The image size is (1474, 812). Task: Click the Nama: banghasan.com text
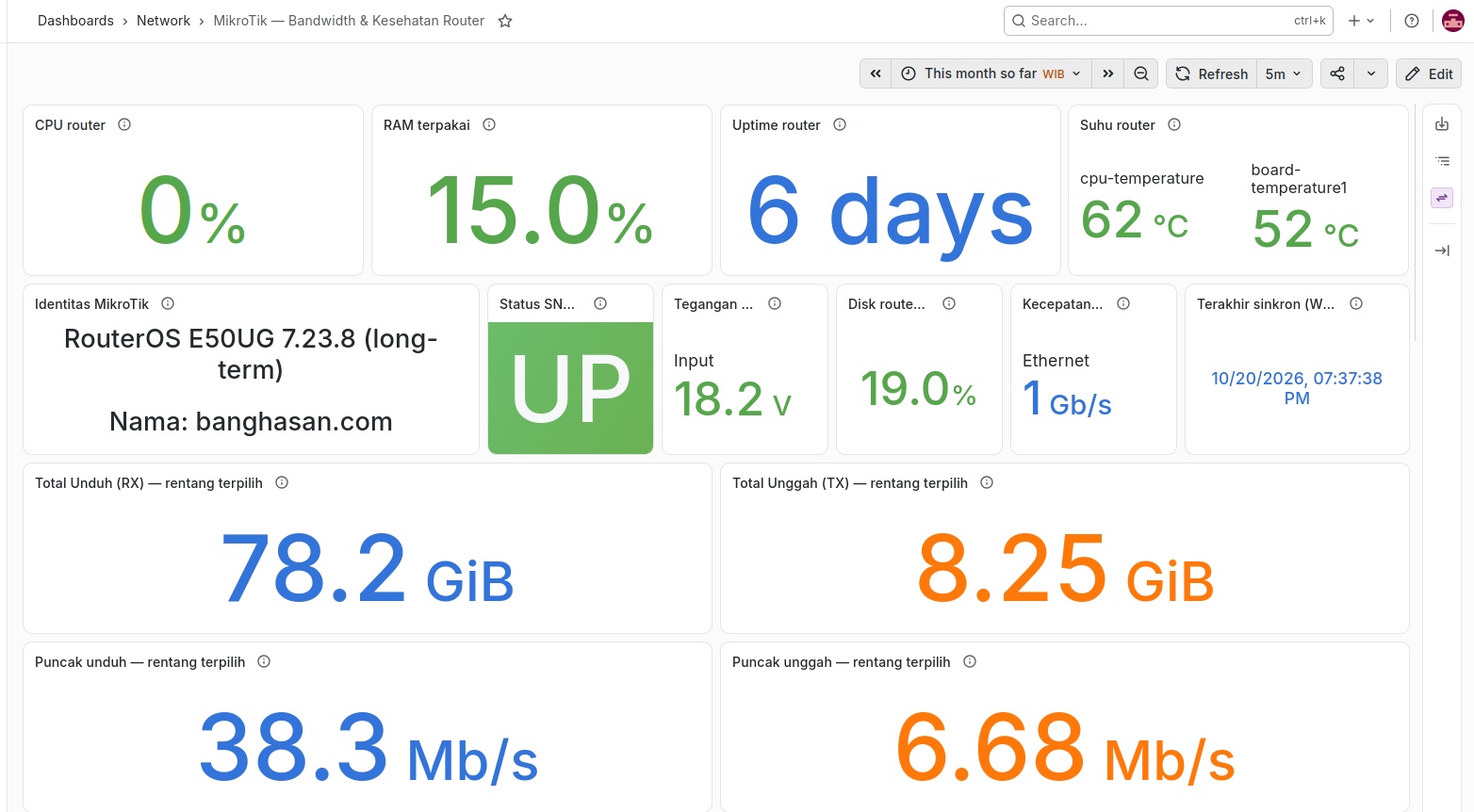coord(251,421)
